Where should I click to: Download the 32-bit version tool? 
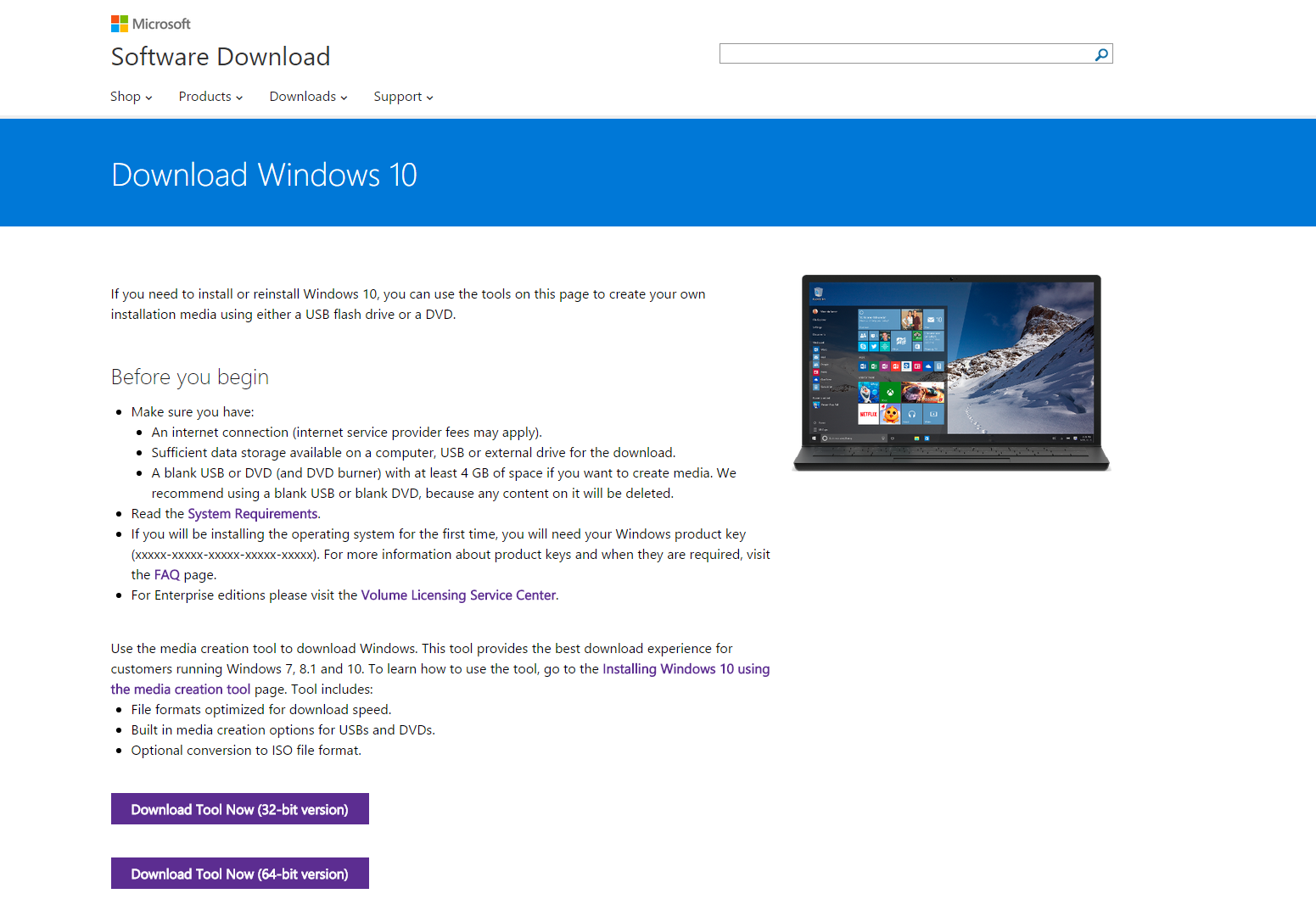[x=240, y=809]
